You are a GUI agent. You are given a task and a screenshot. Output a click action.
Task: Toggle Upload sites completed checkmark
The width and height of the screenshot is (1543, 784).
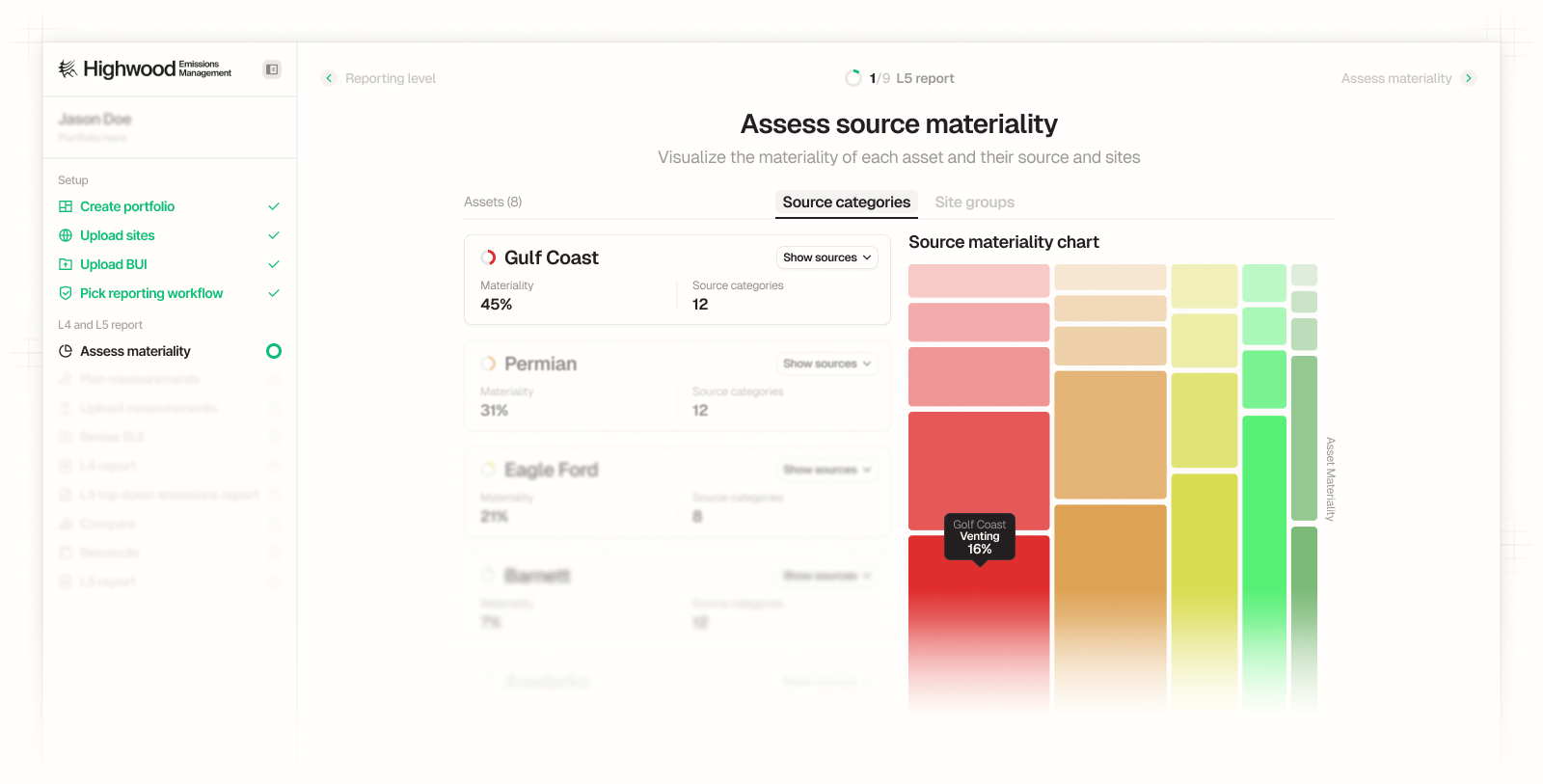(274, 235)
